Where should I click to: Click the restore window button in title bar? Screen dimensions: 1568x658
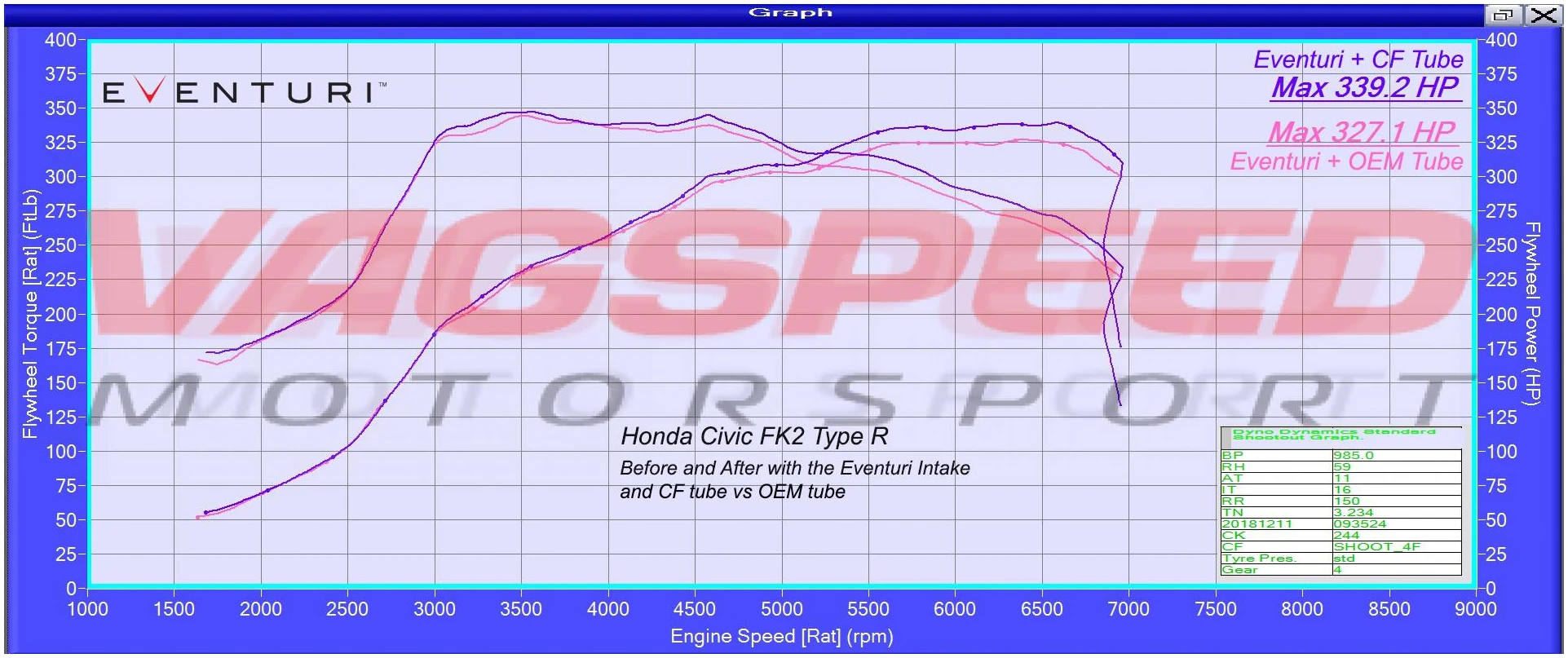(x=1503, y=15)
